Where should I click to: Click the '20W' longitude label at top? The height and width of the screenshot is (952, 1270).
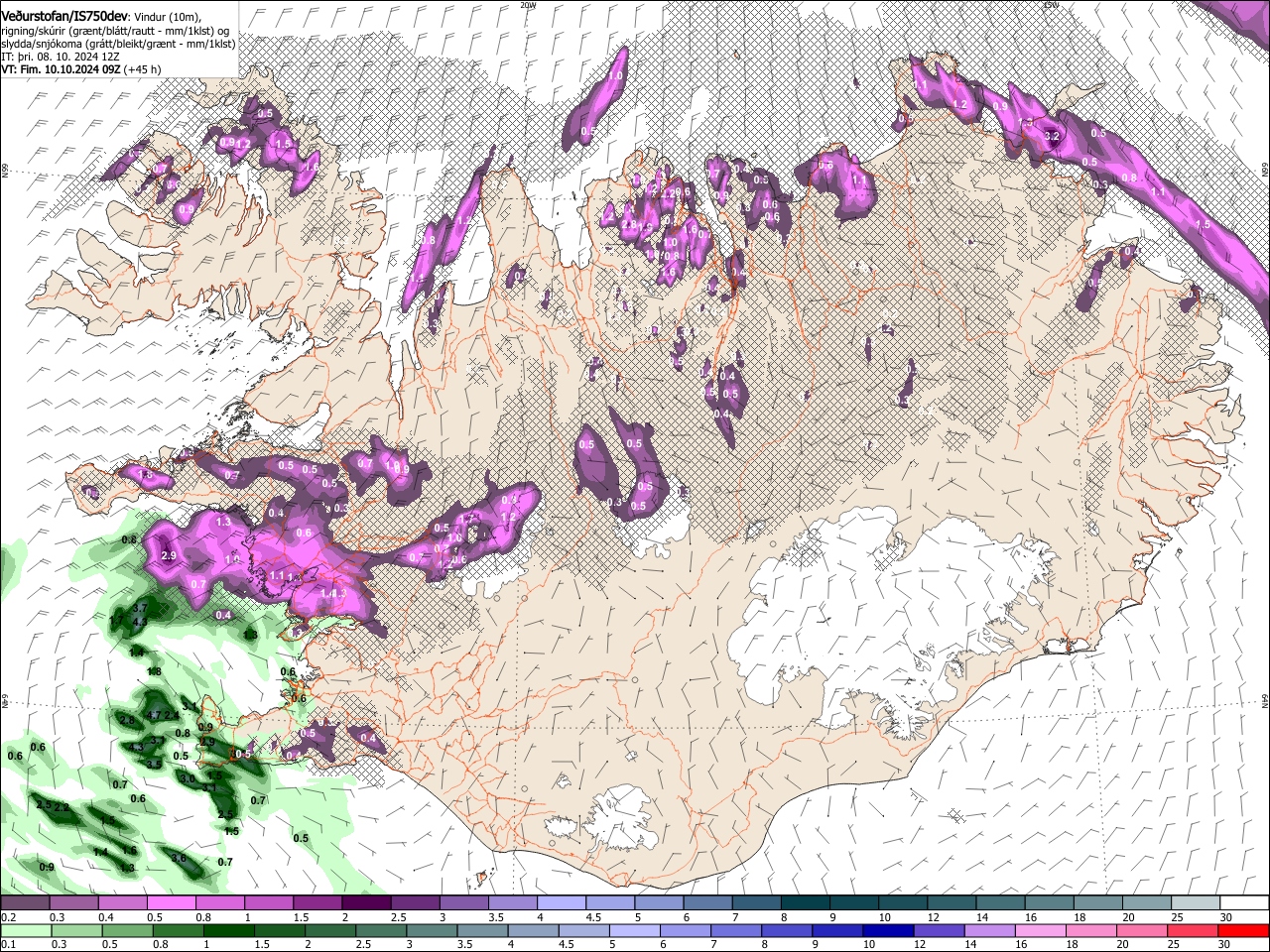pos(528,5)
